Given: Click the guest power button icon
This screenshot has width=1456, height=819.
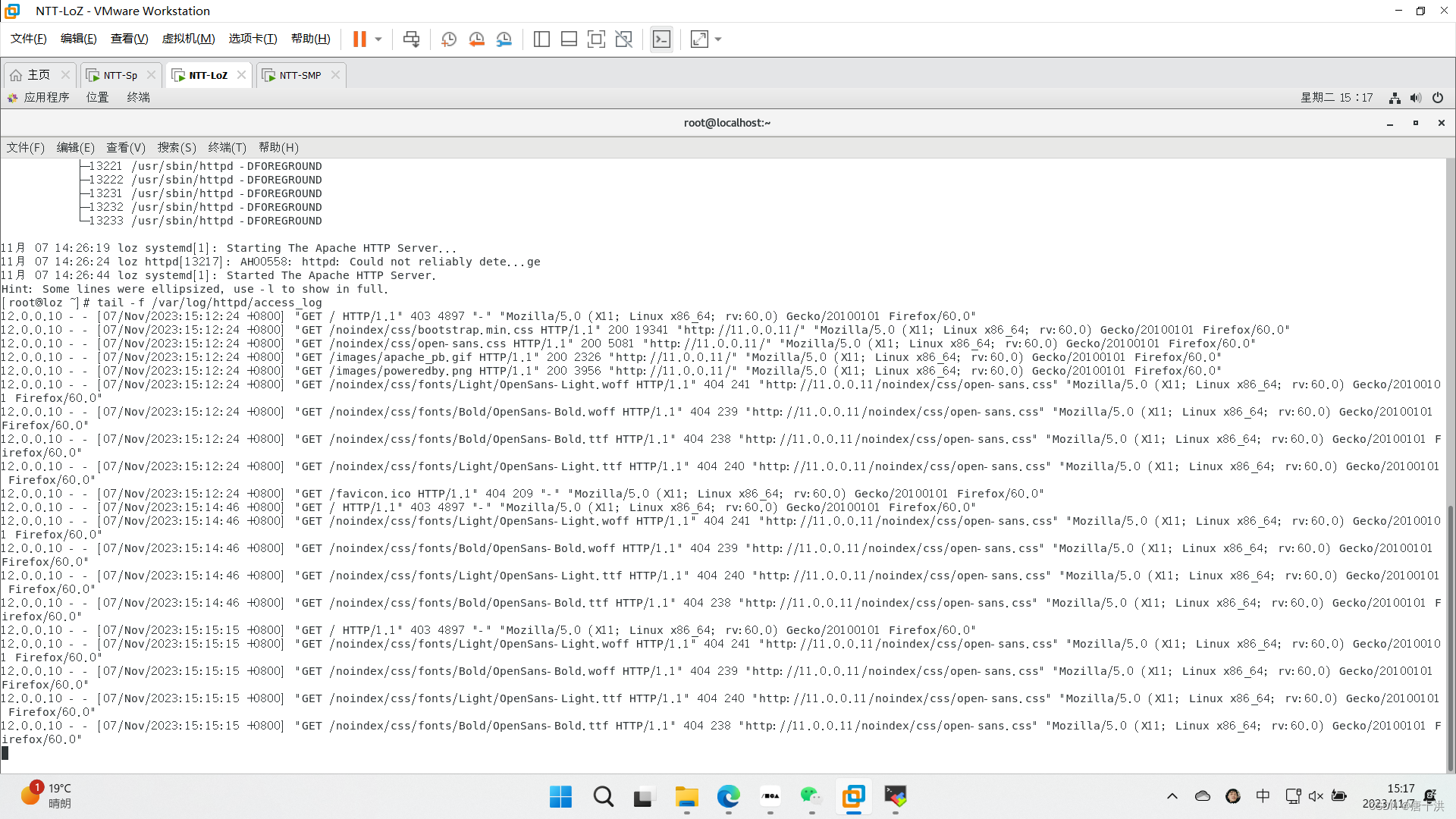Looking at the screenshot, I should (x=1438, y=97).
